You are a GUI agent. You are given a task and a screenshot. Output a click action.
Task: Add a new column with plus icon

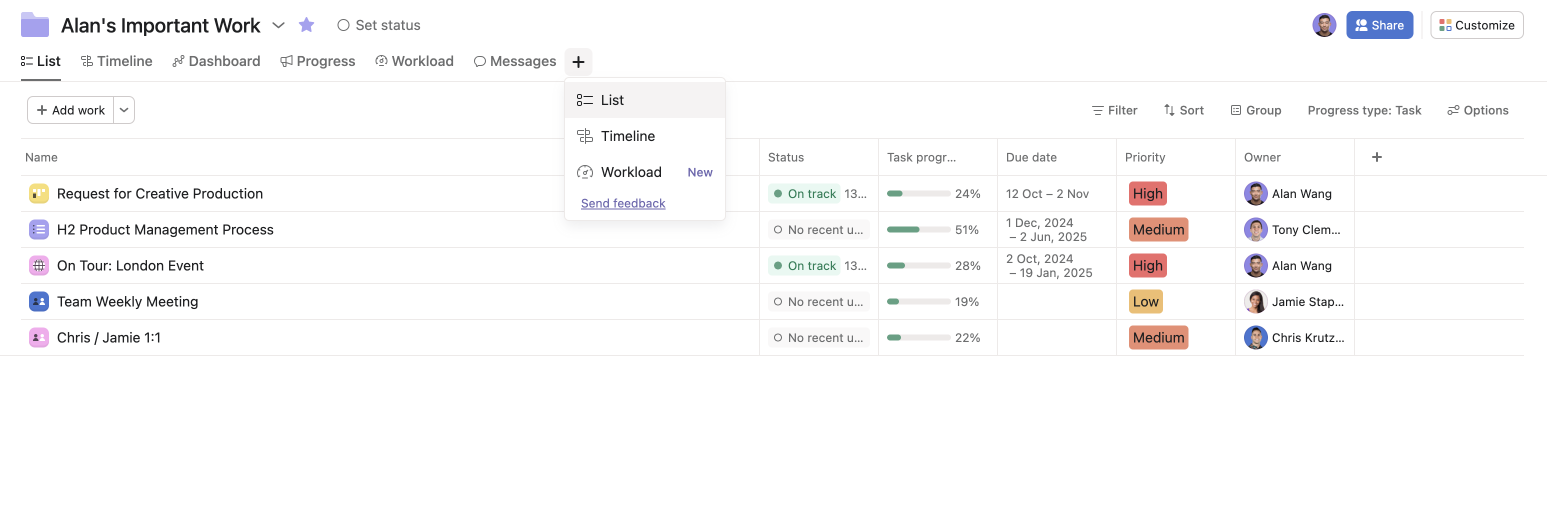pyautogui.click(x=1377, y=157)
